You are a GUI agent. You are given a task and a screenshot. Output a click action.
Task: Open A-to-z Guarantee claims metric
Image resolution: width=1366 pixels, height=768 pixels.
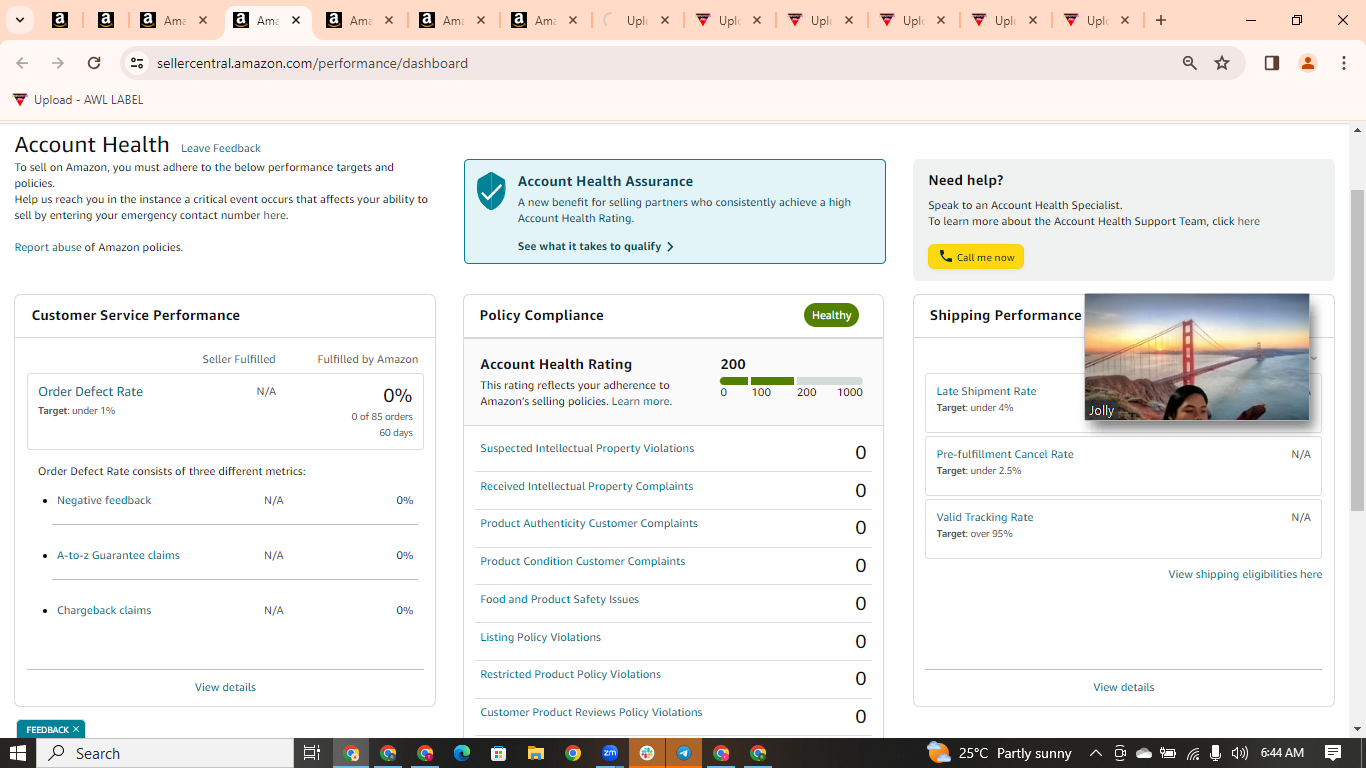(x=118, y=555)
